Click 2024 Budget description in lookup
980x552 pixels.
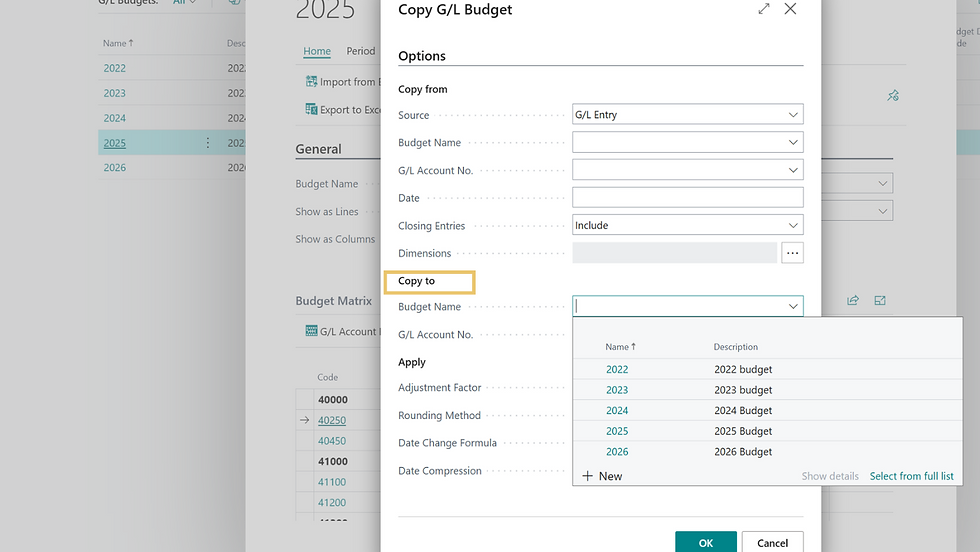click(743, 411)
